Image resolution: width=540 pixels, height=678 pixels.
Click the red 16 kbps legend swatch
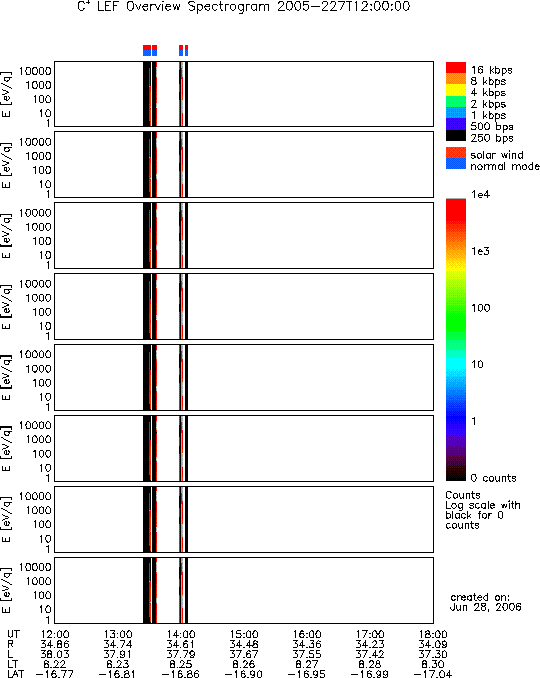pyautogui.click(x=456, y=67)
